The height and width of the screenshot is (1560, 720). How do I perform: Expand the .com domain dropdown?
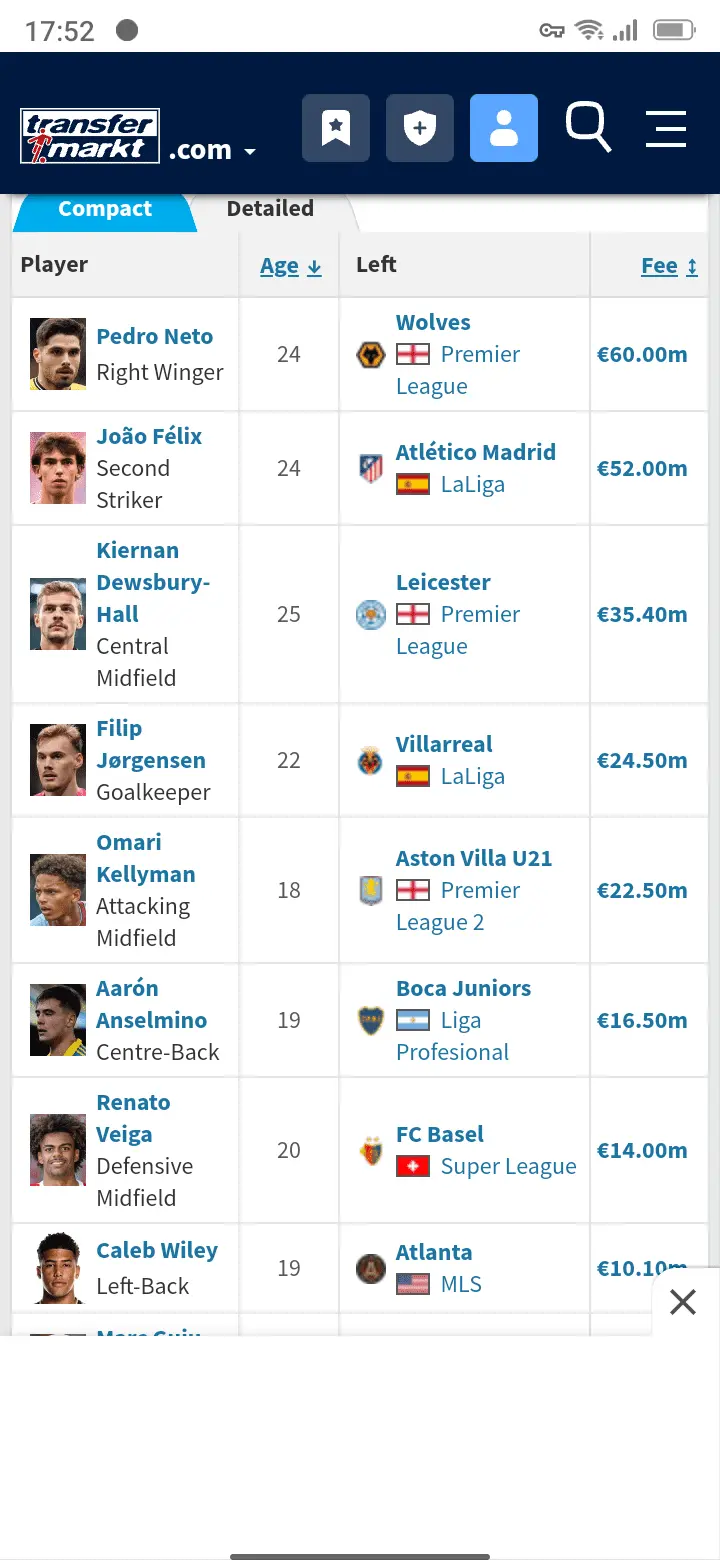(x=213, y=151)
